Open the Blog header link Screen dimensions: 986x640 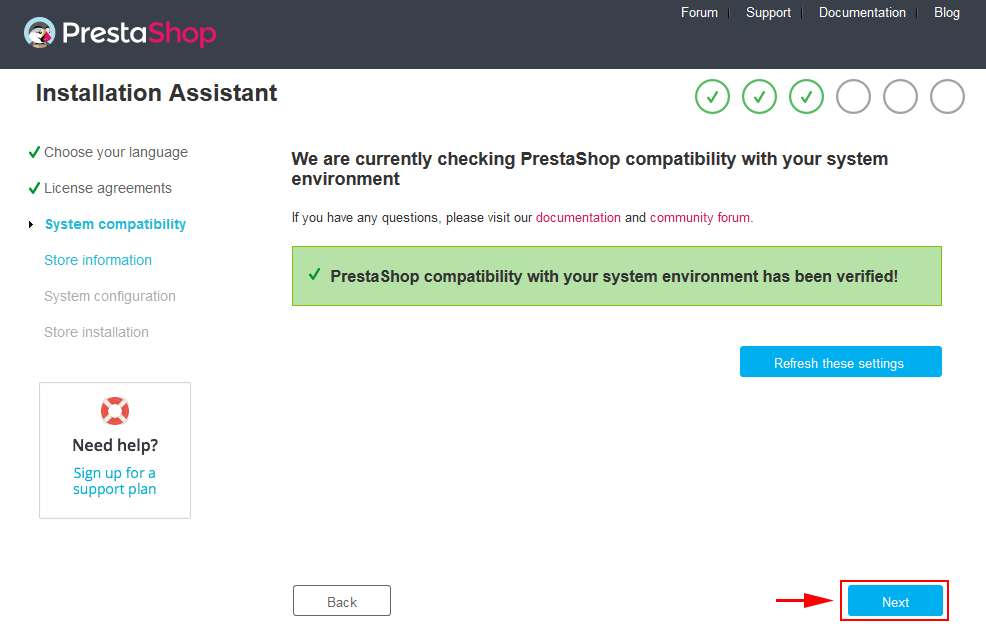(947, 13)
